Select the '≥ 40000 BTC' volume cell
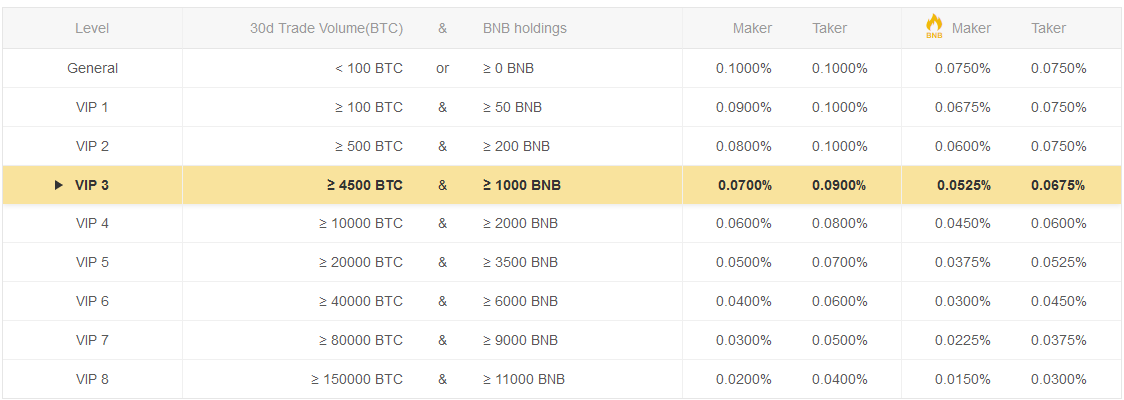This screenshot has height=400, width=1124. (361, 301)
